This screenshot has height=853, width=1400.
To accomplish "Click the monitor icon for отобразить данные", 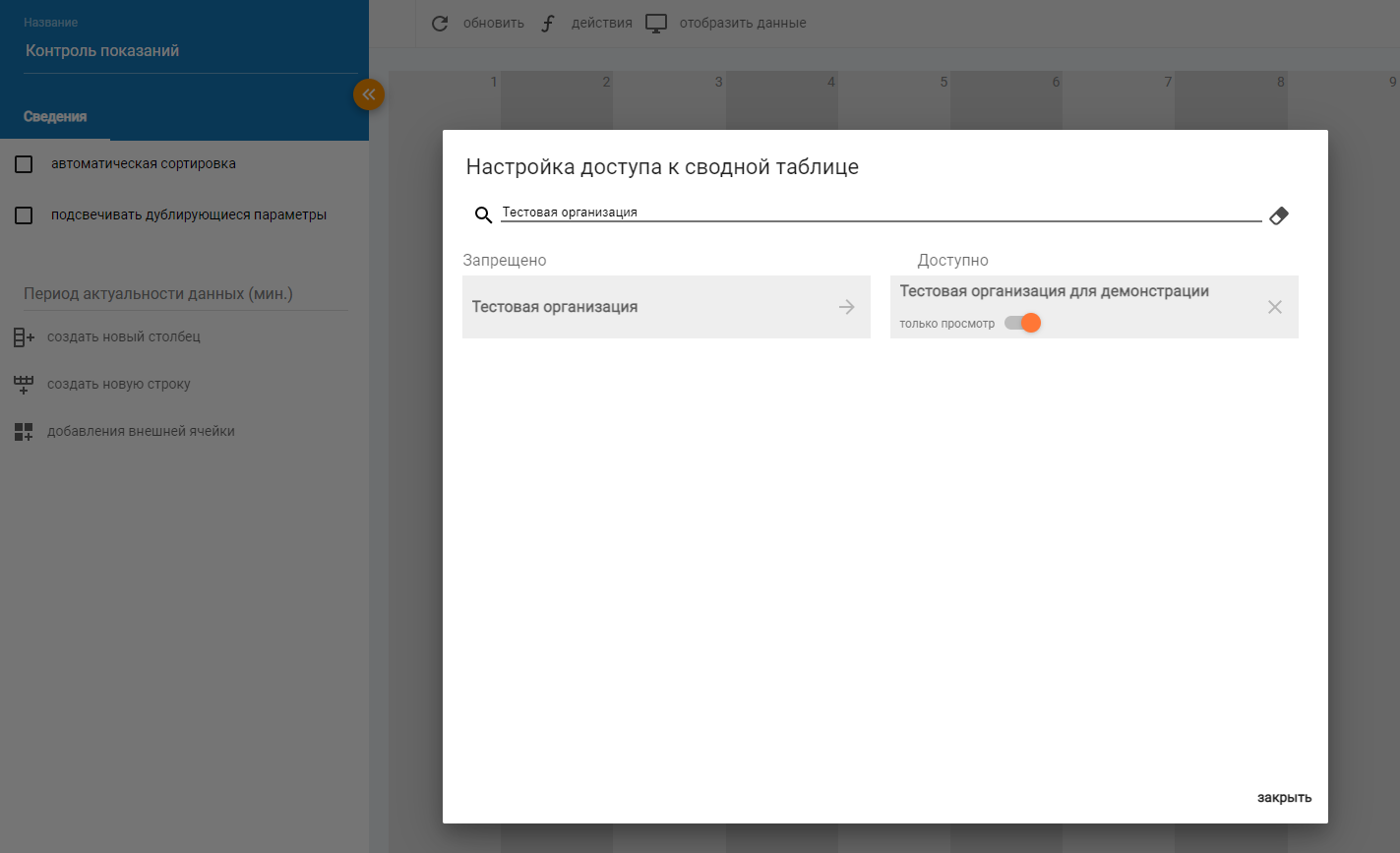I will click(656, 24).
